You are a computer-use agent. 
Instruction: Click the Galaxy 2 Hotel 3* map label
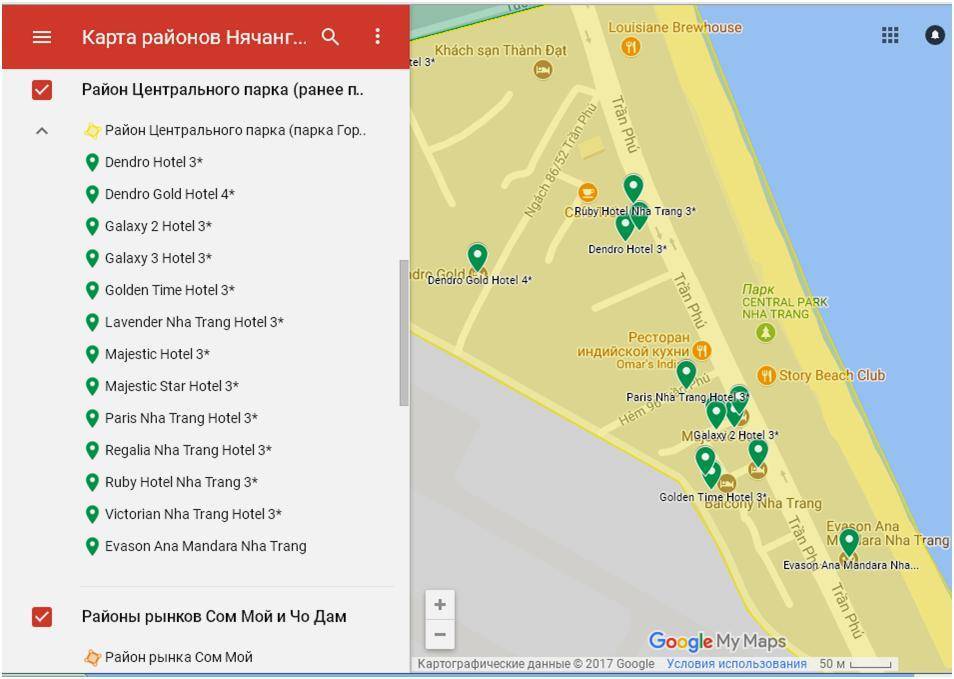pos(736,435)
